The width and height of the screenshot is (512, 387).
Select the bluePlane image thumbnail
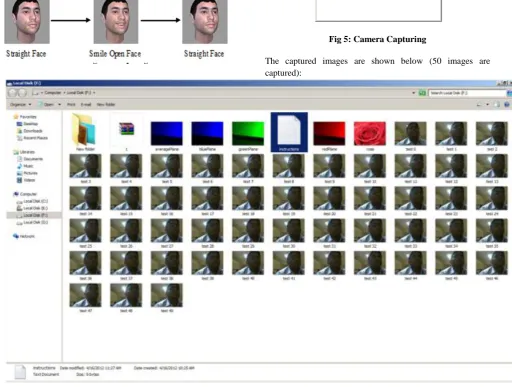pyautogui.click(x=207, y=133)
